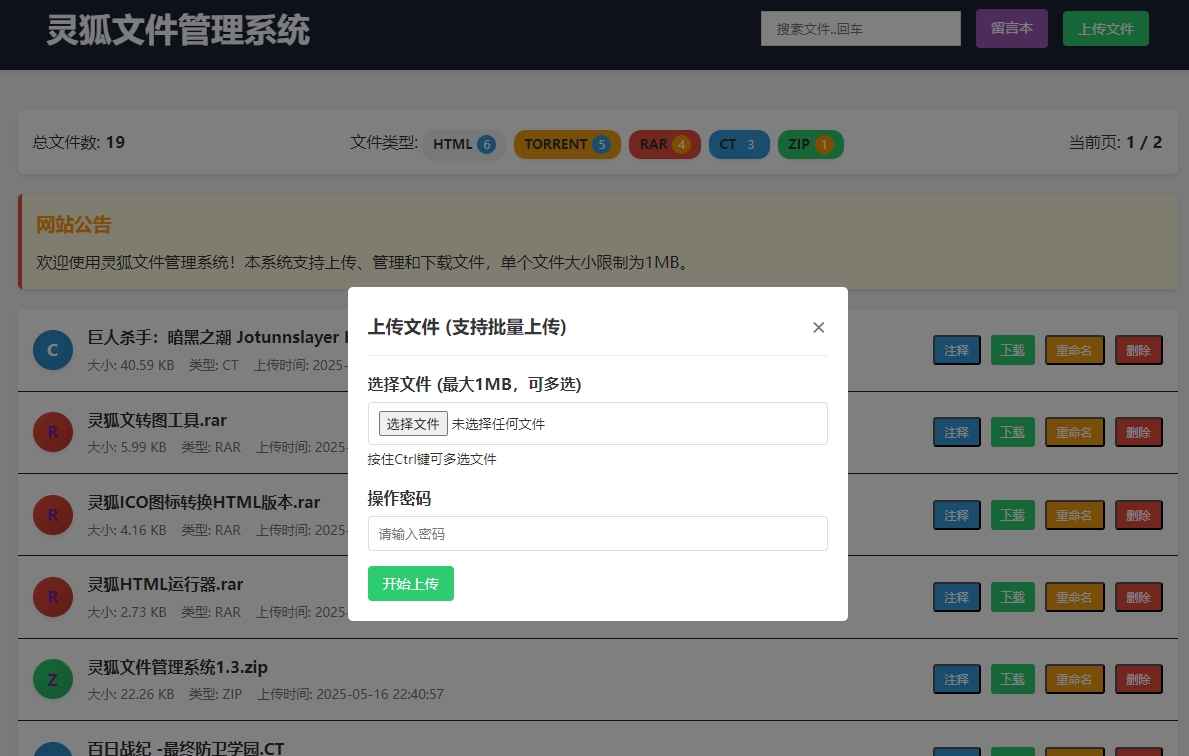Click the Z icon beside 灵狐文件管理系统1.3.zip
The height and width of the screenshot is (756, 1189).
[53, 679]
